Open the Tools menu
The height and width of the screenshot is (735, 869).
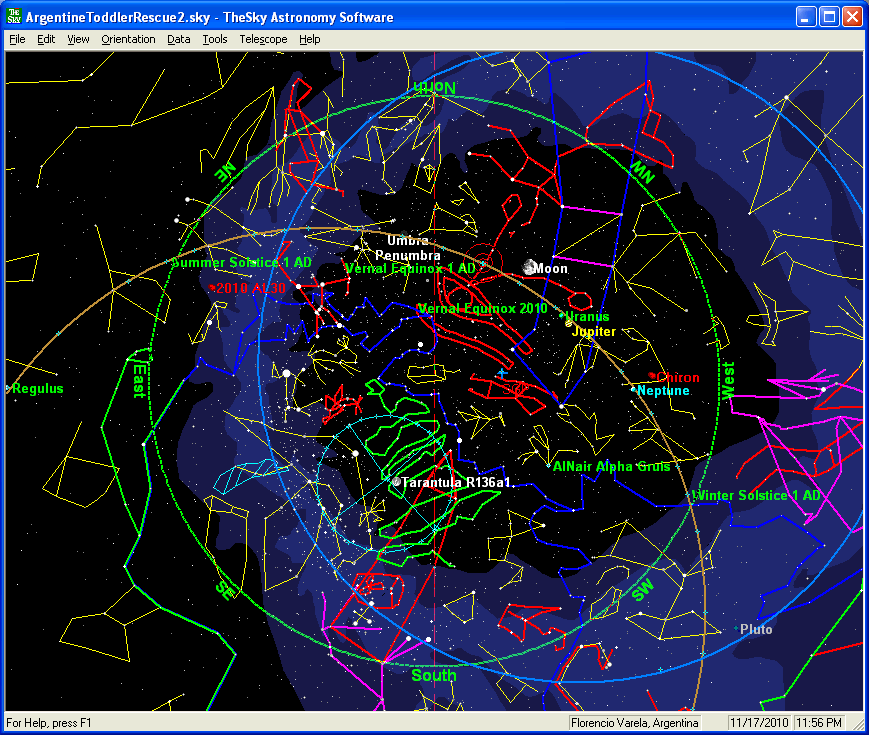click(x=214, y=39)
